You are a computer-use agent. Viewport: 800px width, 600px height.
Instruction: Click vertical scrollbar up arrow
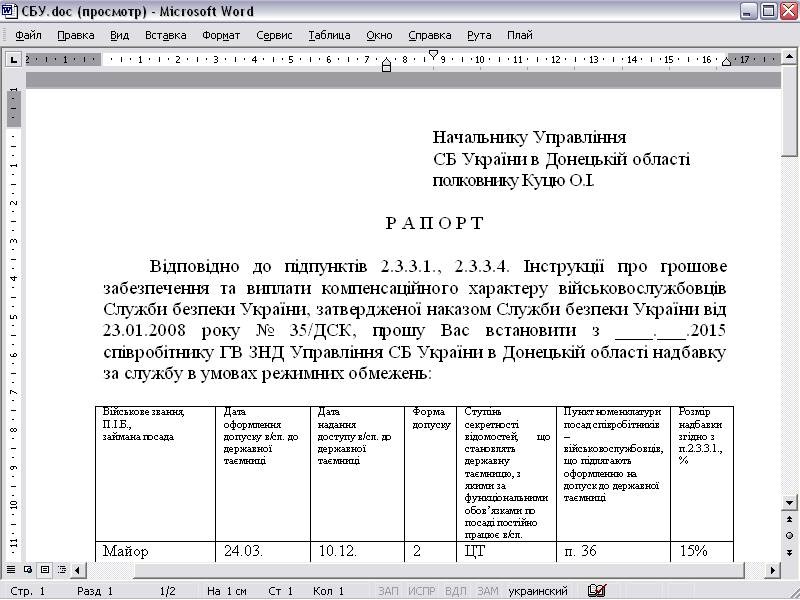coord(790,59)
